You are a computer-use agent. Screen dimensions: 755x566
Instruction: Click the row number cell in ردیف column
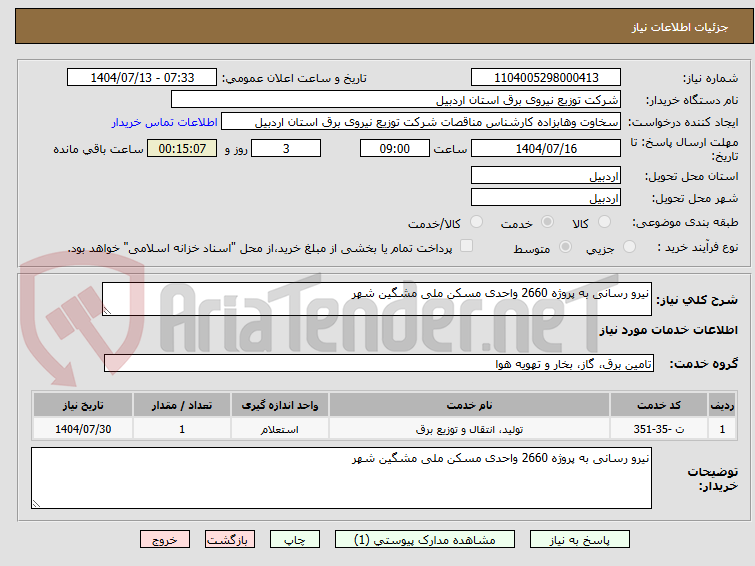[722, 429]
